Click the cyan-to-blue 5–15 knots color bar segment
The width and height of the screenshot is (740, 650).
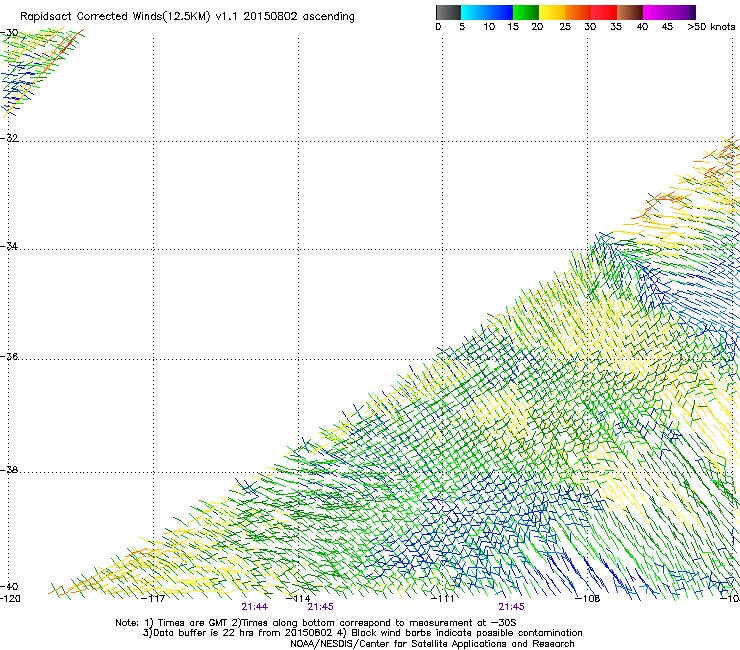pos(487,12)
